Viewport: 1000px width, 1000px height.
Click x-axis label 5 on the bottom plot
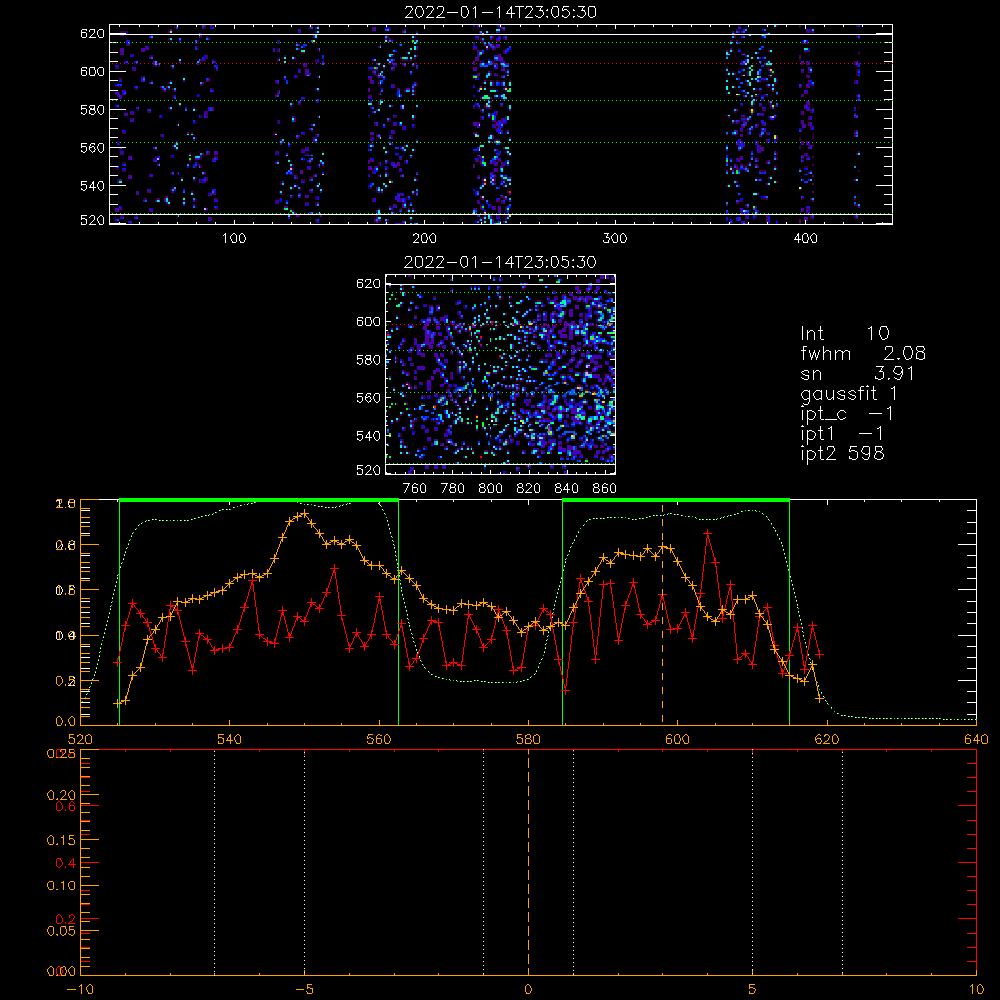click(753, 990)
